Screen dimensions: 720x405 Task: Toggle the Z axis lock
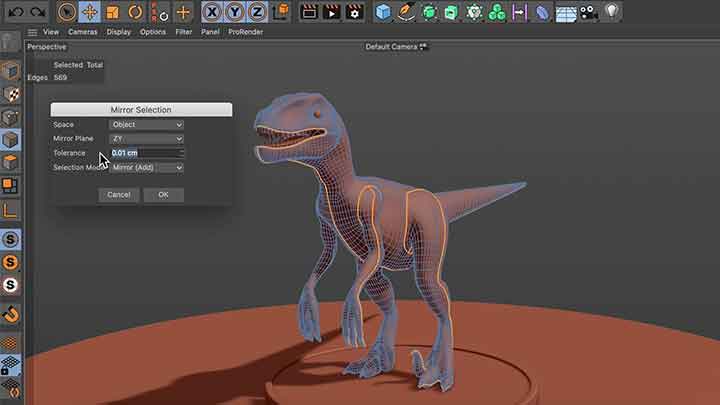click(257, 12)
